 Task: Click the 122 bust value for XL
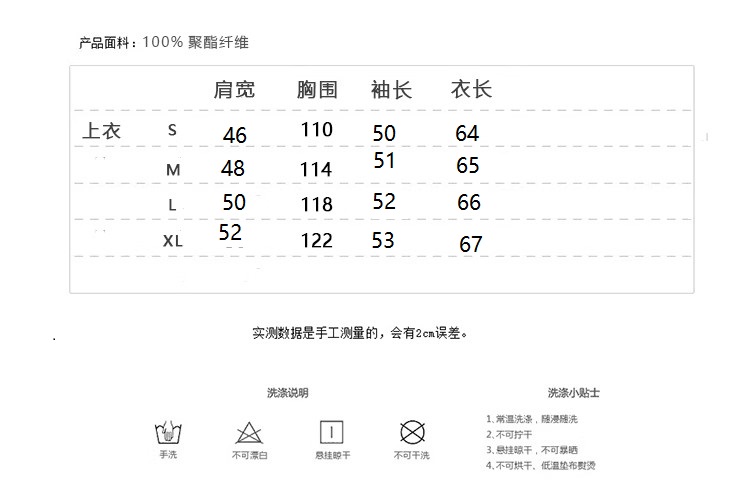[317, 240]
